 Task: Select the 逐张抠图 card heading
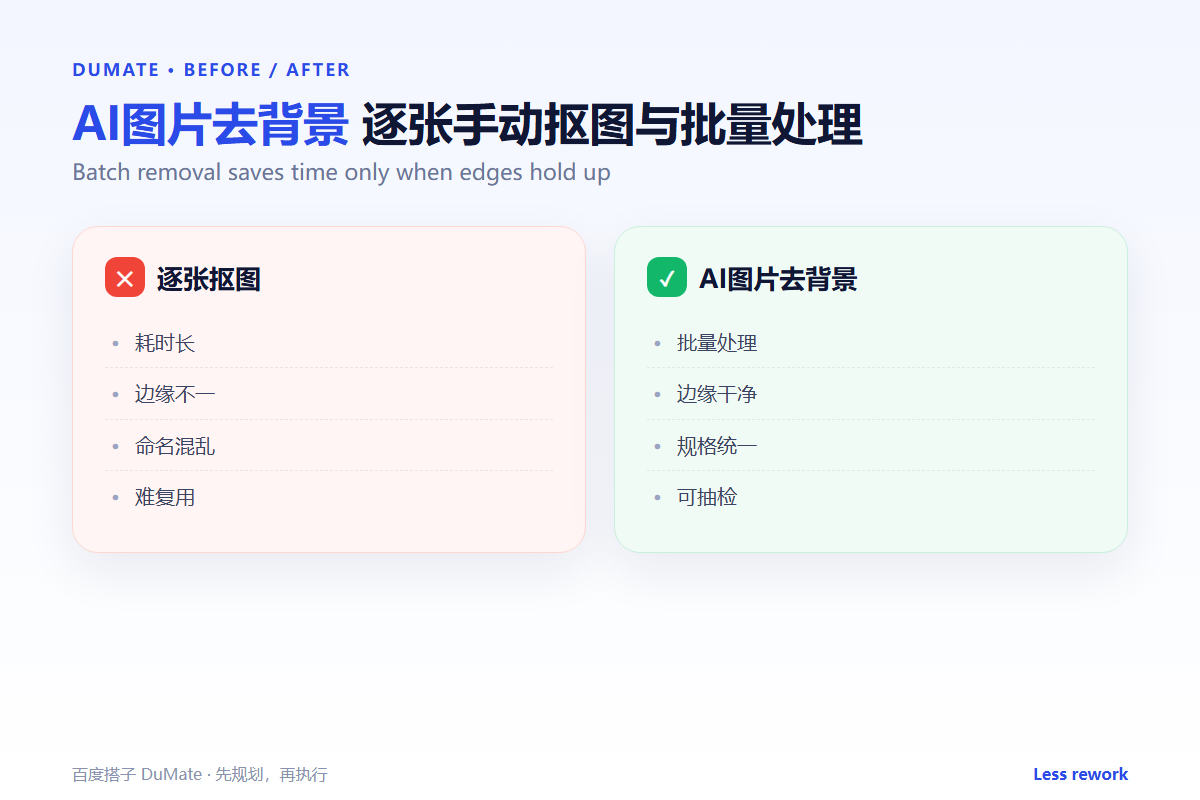208,279
